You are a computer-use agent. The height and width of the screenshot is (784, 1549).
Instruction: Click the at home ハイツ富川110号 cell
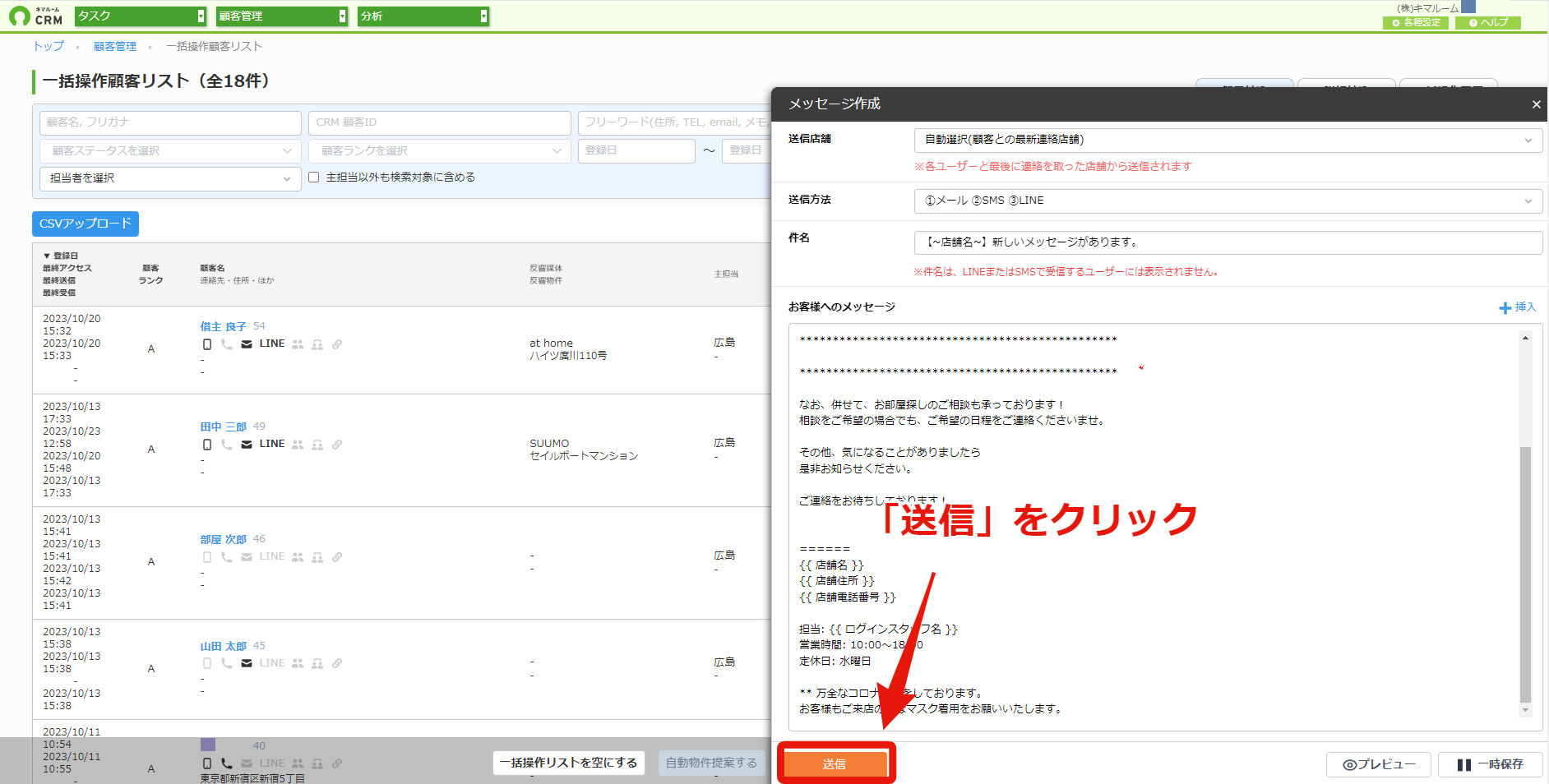click(568, 349)
